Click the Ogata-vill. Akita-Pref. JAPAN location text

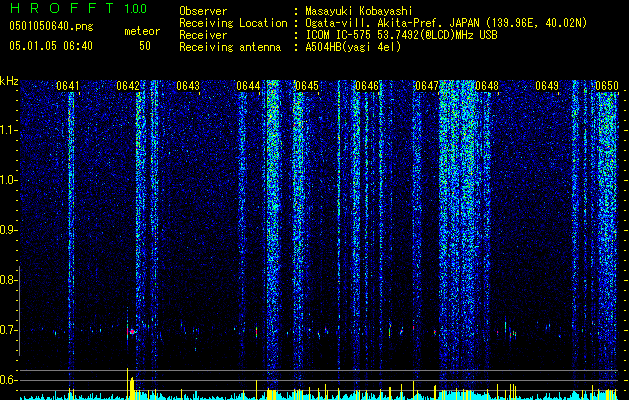point(446,23)
